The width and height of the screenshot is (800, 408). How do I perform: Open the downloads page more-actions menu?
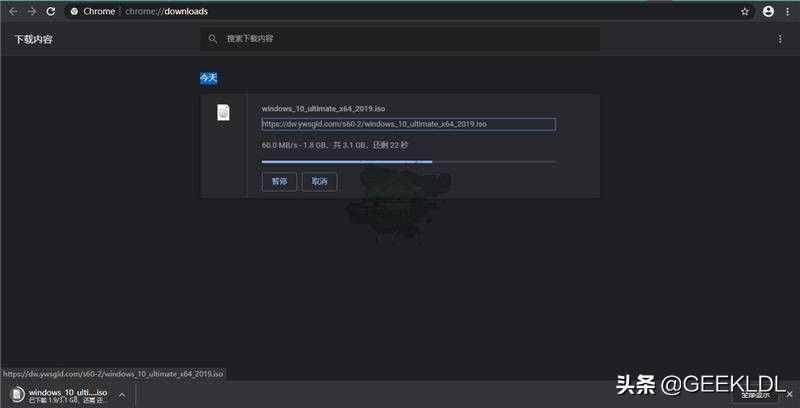780,39
